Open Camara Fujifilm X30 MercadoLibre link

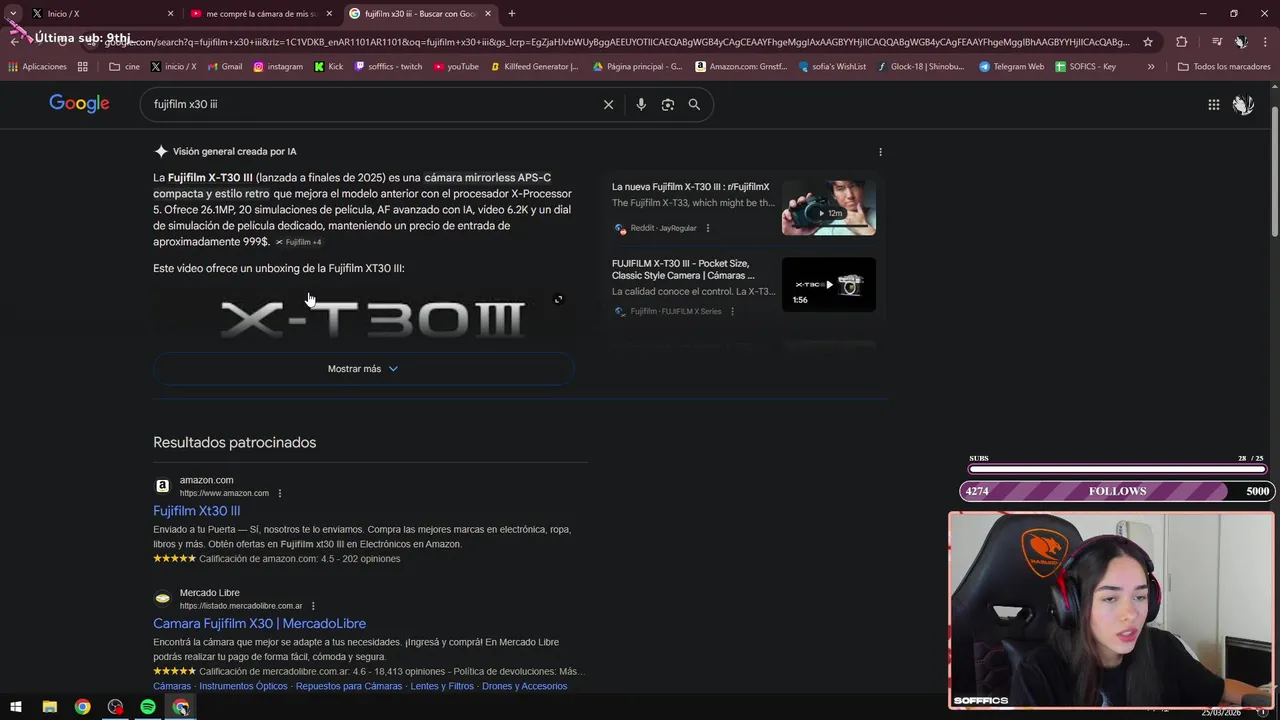click(259, 624)
